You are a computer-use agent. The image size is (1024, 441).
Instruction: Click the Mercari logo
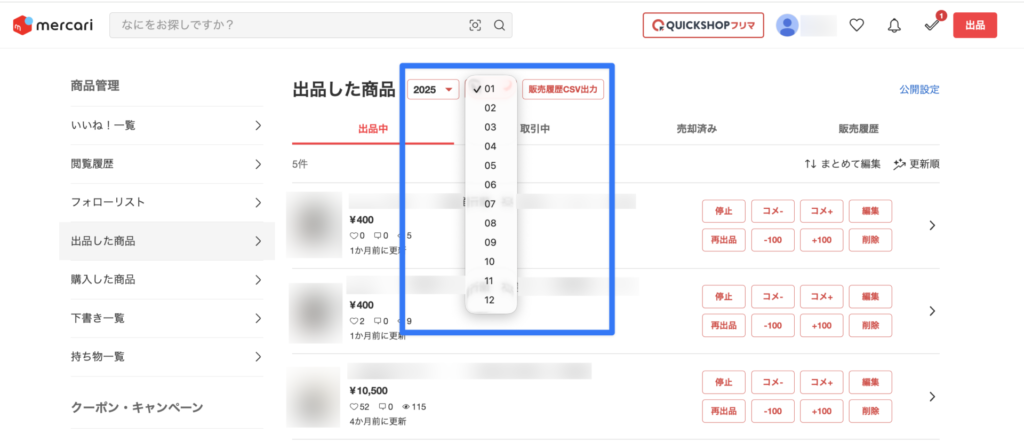click(x=54, y=25)
